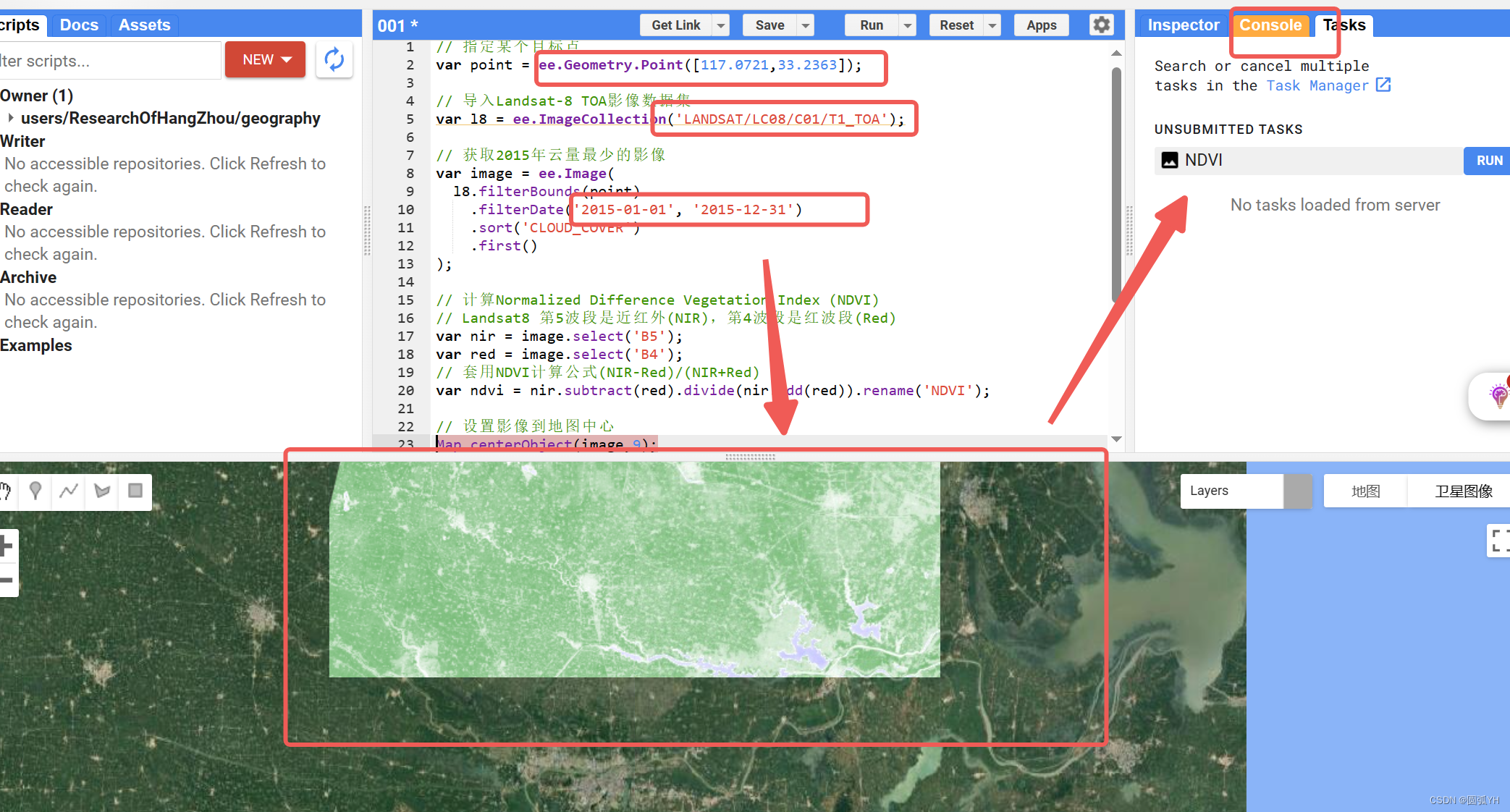Select the draw polygon shape tool
Screen dimensions: 1510x812
click(102, 491)
